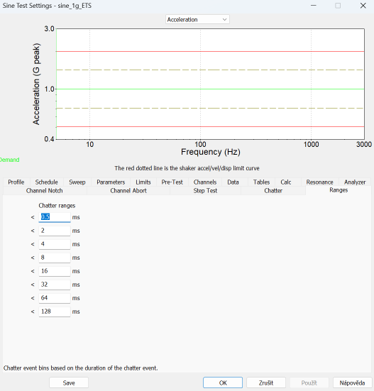Go to the Parameters tab
Image resolution: width=374 pixels, height=391 pixels.
tap(111, 182)
